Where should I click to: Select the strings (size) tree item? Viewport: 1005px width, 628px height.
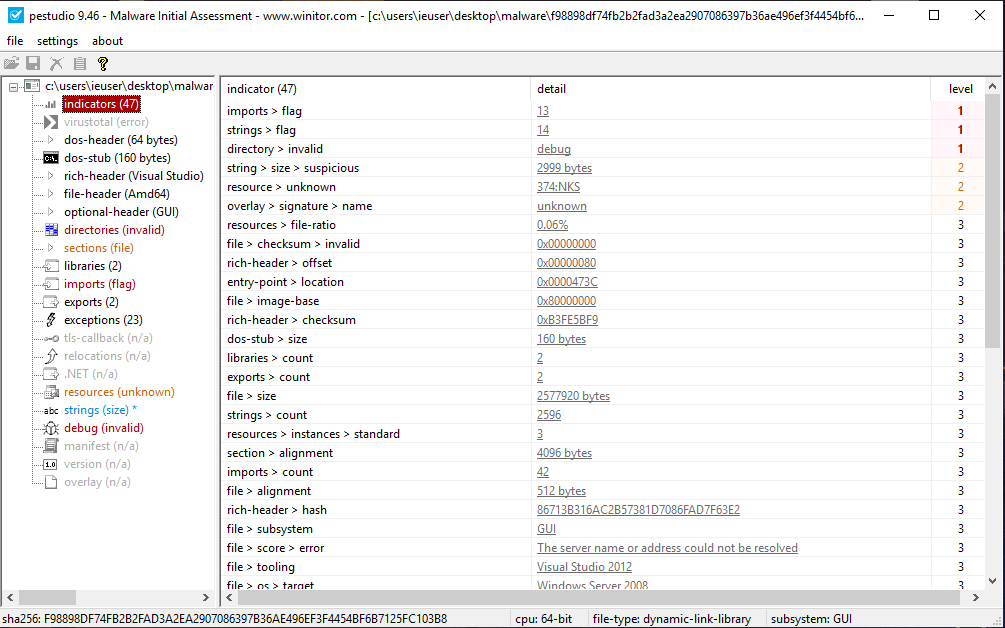click(x=100, y=409)
